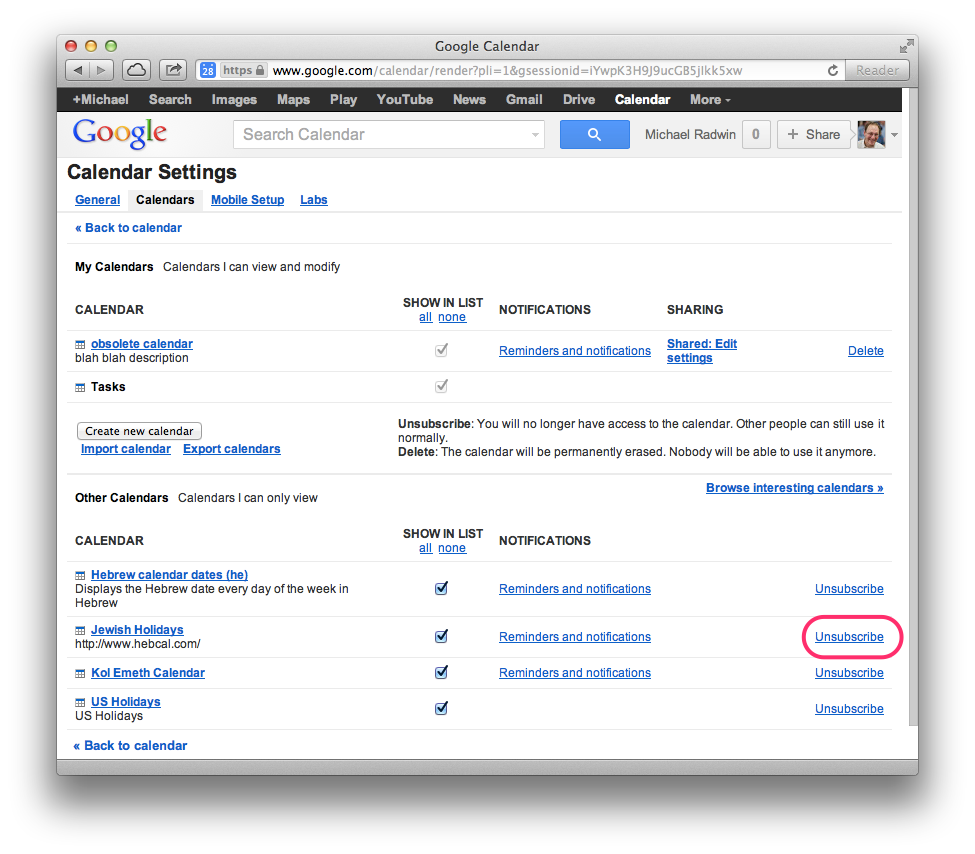Viewport: 975px width, 854px height.
Task: Click top Back to calendar link
Action: click(x=128, y=228)
